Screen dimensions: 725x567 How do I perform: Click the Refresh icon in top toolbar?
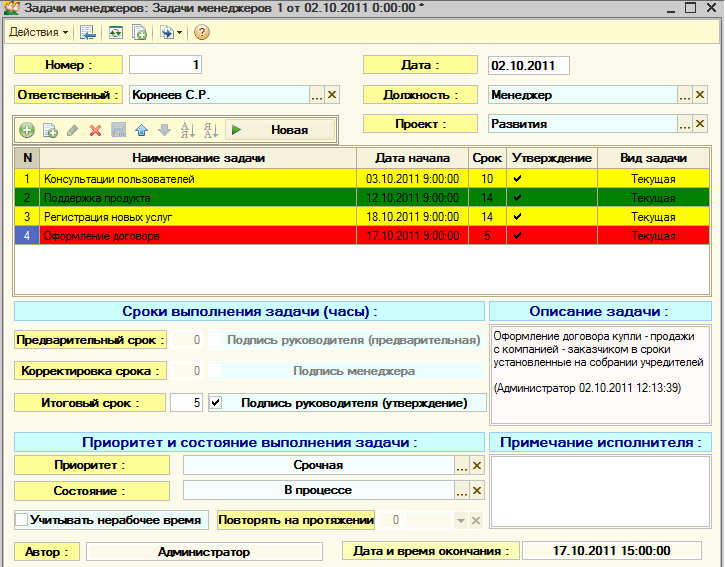[116, 32]
